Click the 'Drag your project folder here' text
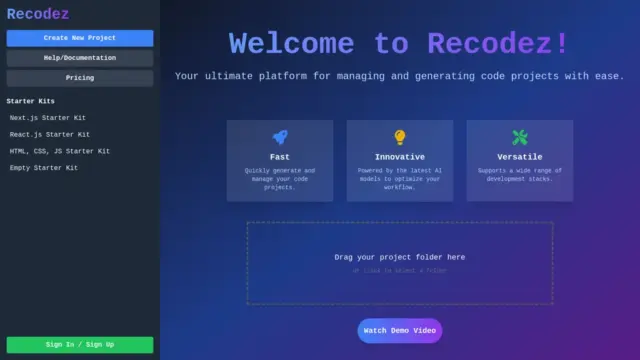 tap(400, 258)
